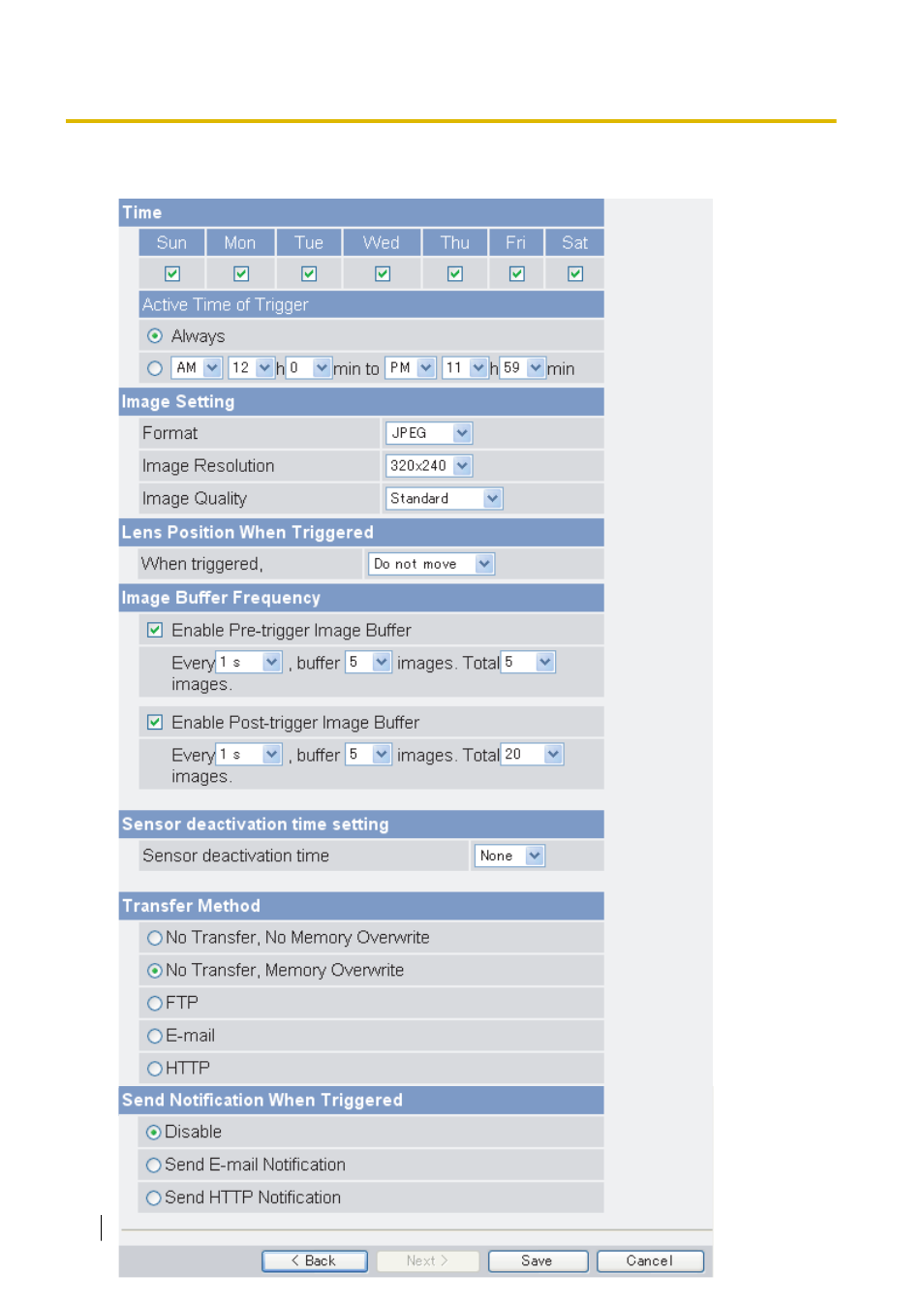Image resolution: width=924 pixels, height=1308 pixels.
Task: Select No Transfer, No Memory Overwrite
Action: tap(155, 938)
